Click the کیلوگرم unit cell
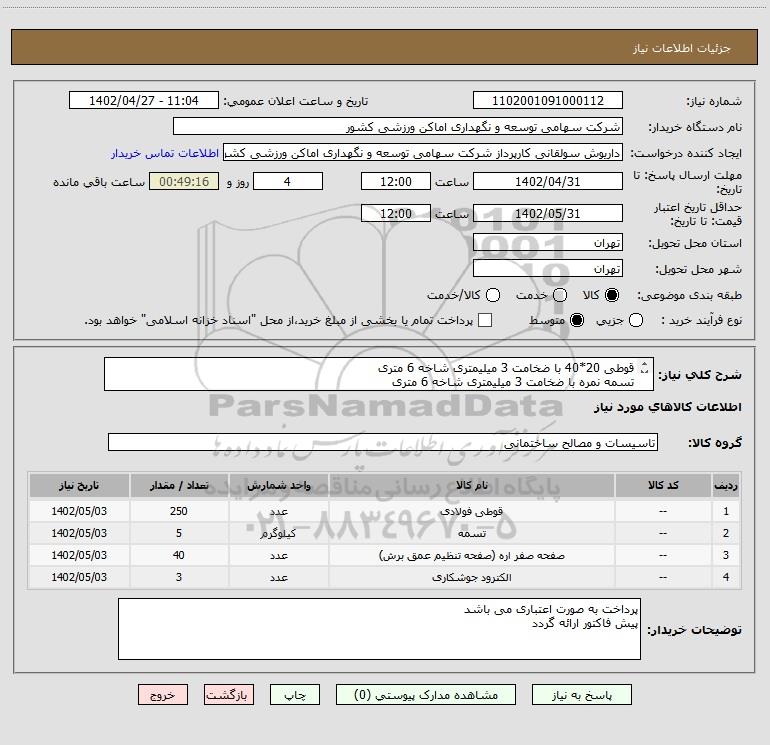Screen dimensions: 770x745 click(x=278, y=533)
